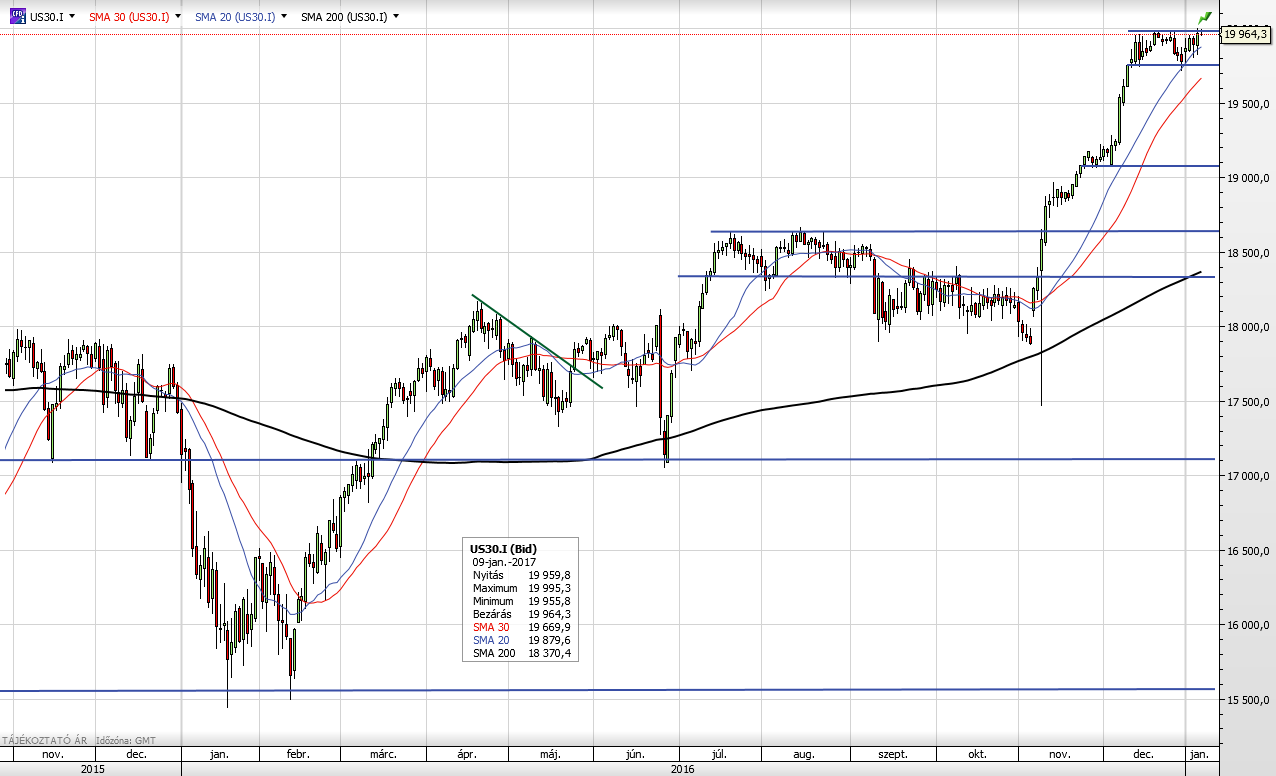The image size is (1276, 776).
Task: Click the SMA 30 value 19 669,9
Action: click(549, 627)
